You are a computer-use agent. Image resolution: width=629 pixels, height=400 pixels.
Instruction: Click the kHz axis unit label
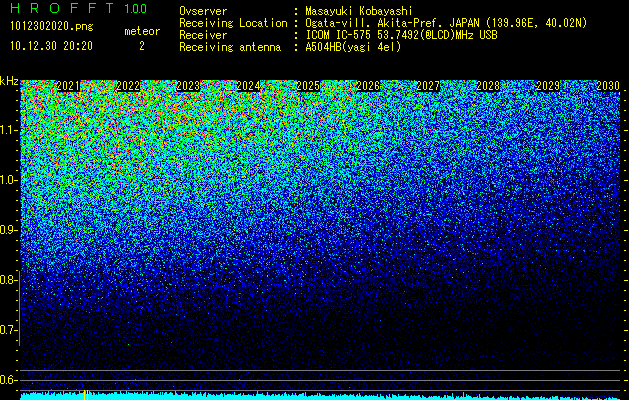tap(9, 81)
